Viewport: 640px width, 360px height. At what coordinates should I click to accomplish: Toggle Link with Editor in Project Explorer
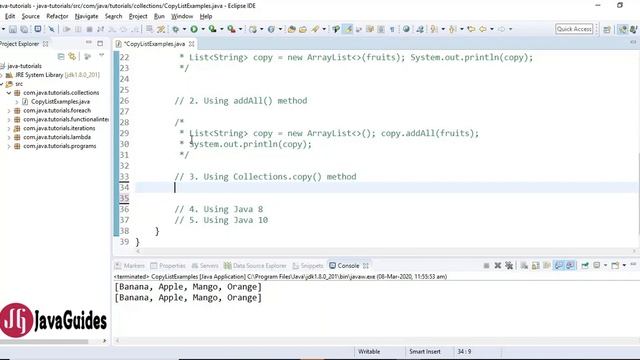pyautogui.click(x=72, y=56)
